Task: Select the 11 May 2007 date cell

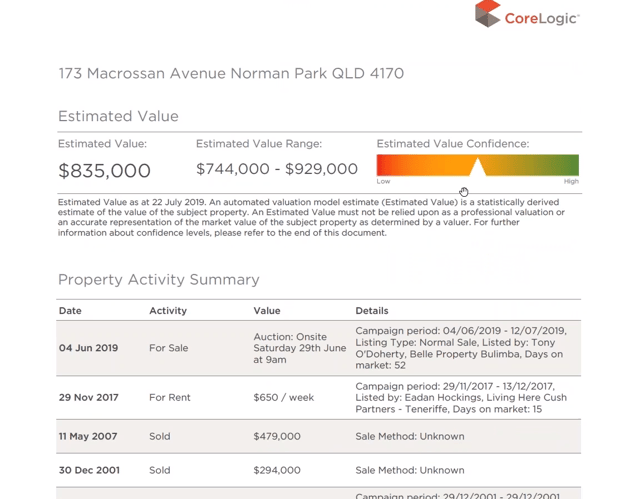Action: pyautogui.click(x=88, y=436)
